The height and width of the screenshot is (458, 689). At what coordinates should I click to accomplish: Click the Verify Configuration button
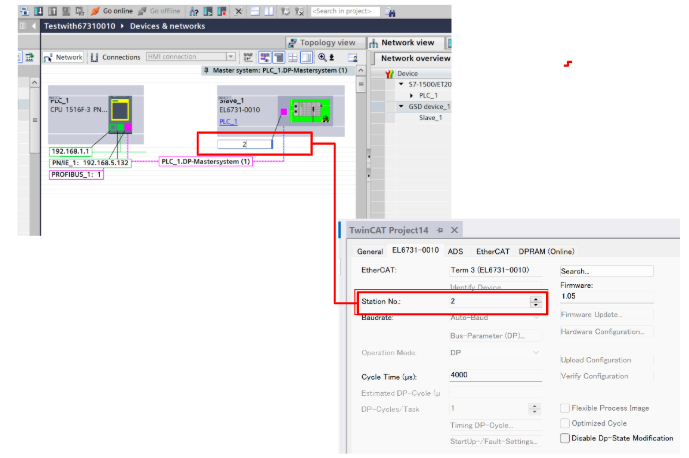tap(606, 376)
